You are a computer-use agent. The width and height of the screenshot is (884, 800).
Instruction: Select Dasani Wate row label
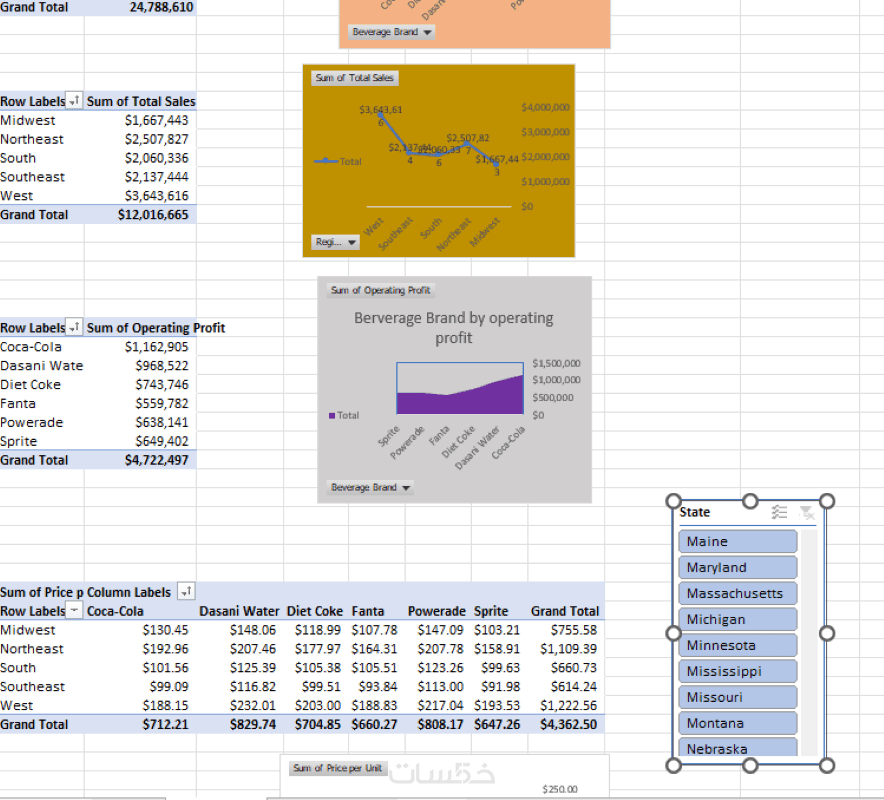pos(42,366)
